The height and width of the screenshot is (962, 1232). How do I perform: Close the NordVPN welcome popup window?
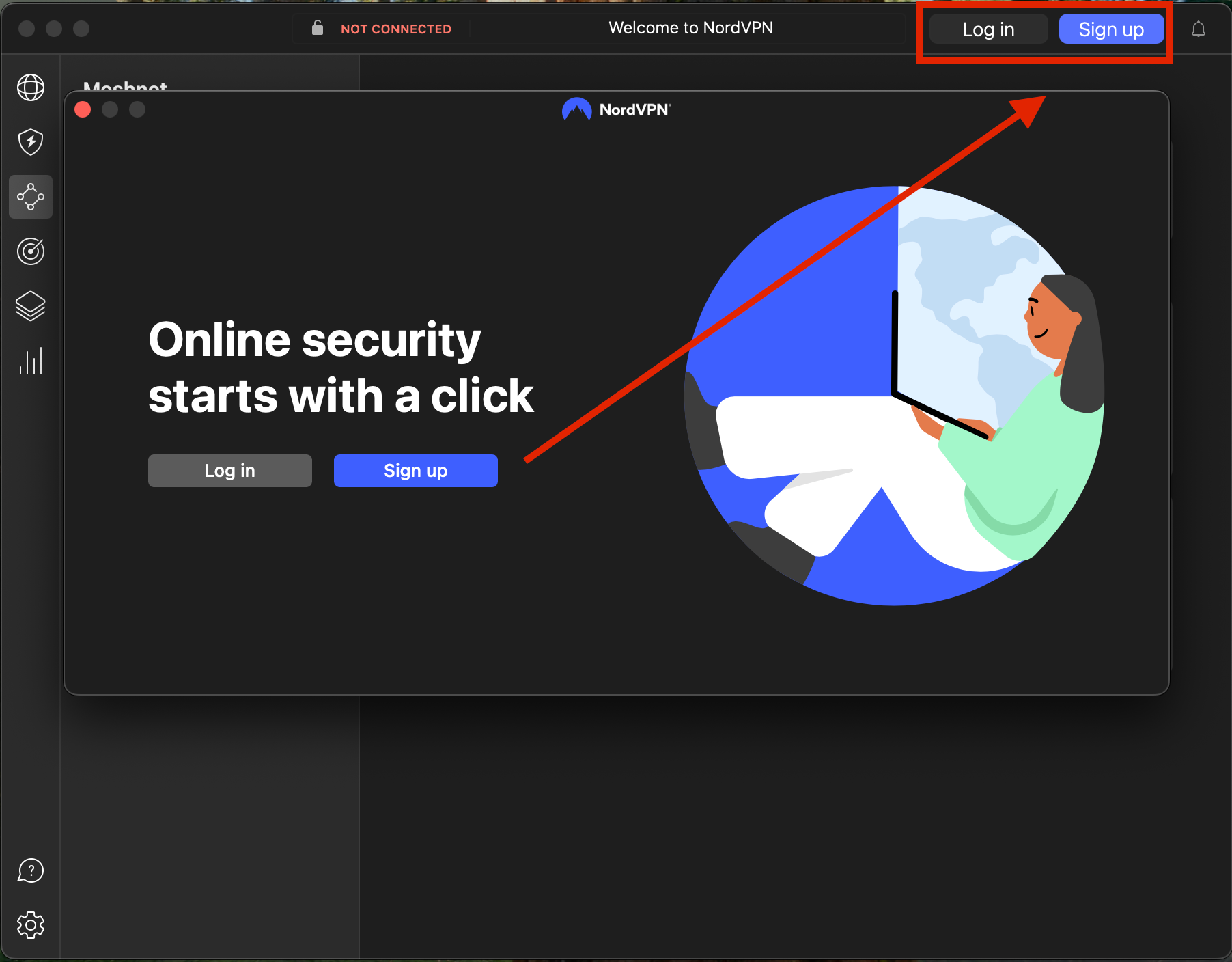83,109
